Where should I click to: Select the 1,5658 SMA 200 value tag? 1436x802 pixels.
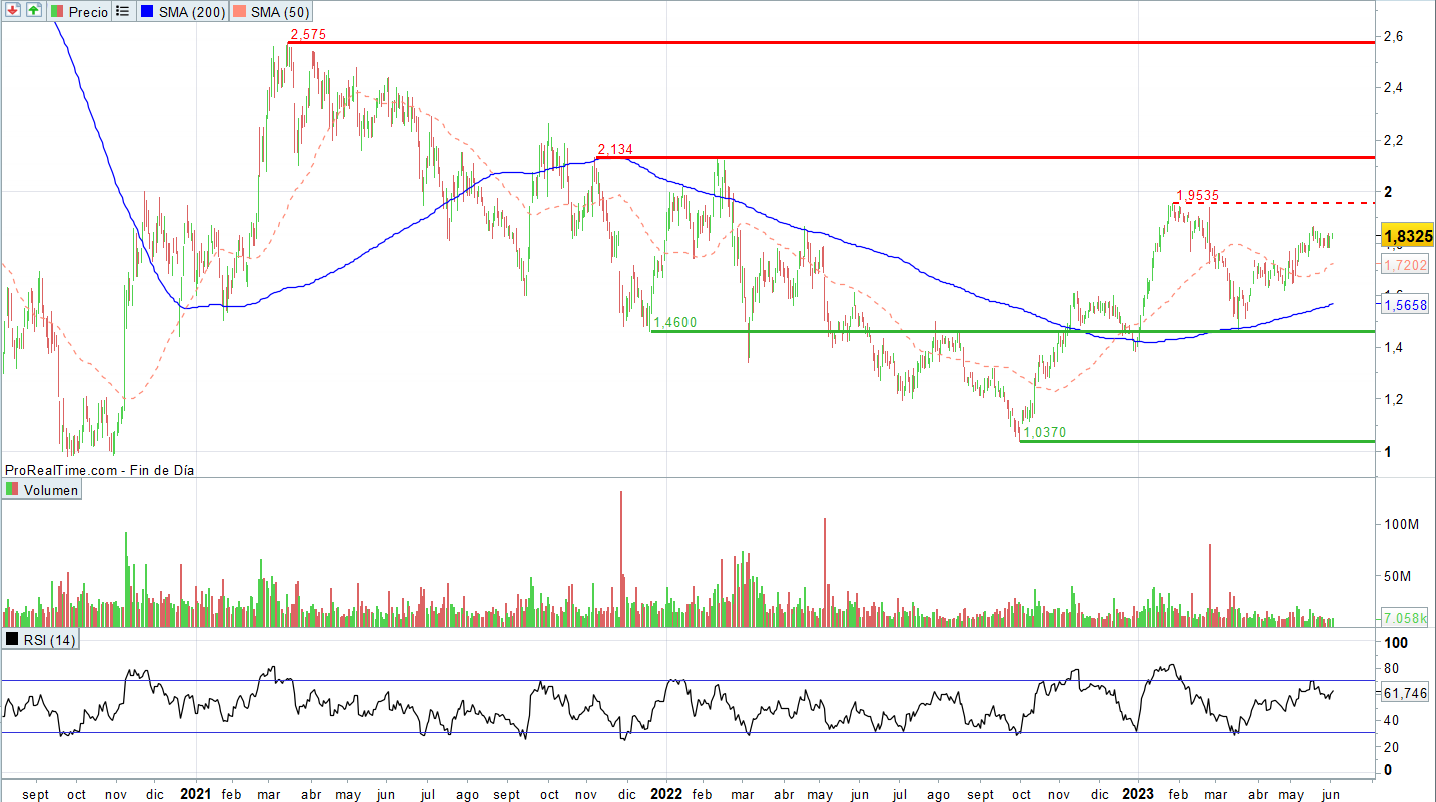pos(1407,305)
